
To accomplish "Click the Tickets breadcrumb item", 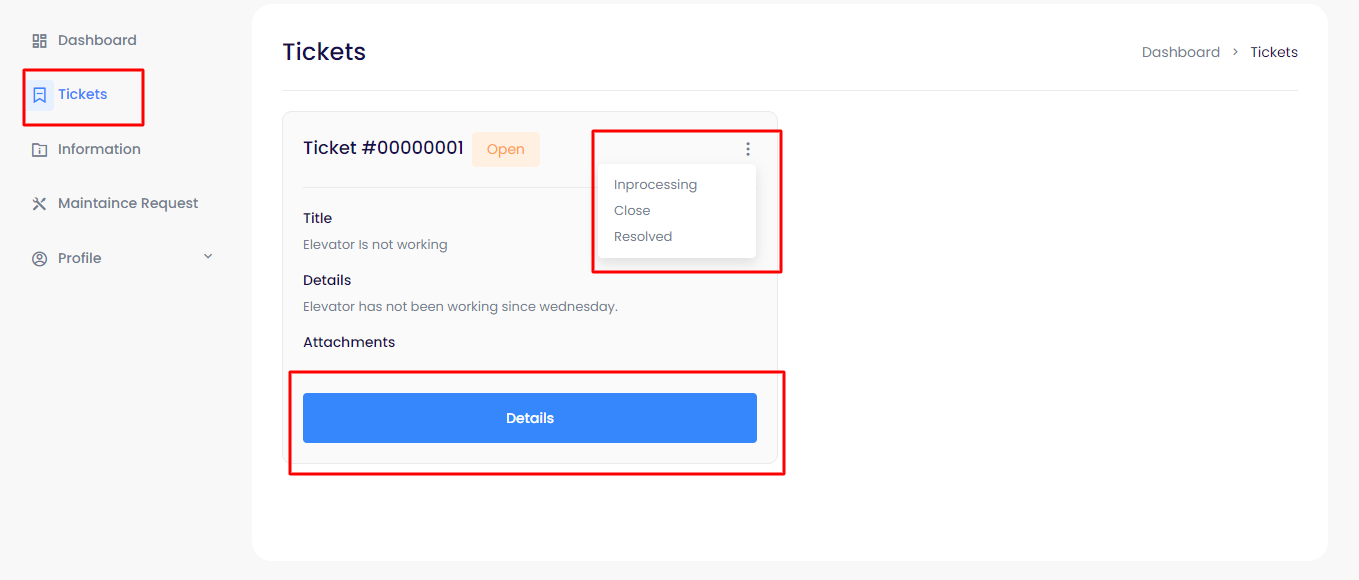I will click(x=1273, y=52).
